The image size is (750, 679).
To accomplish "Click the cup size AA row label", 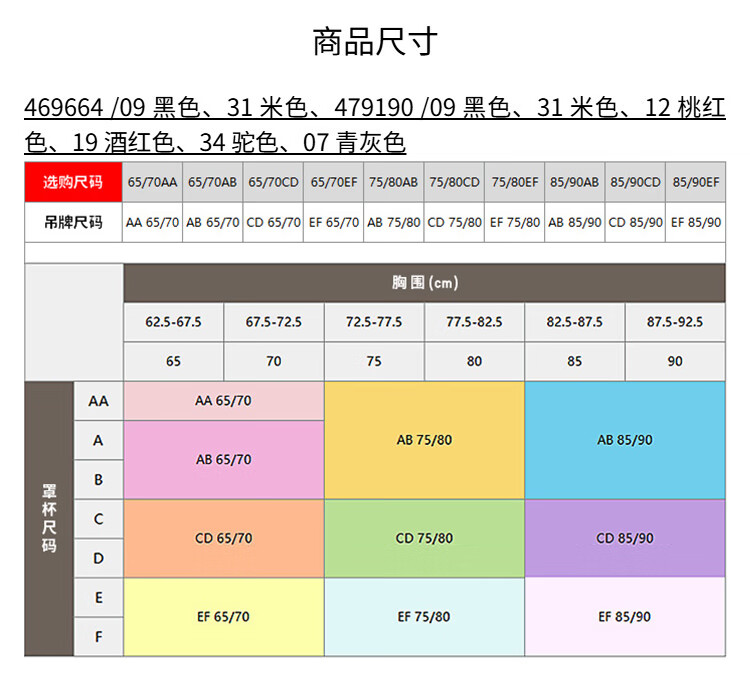I will click(98, 401).
